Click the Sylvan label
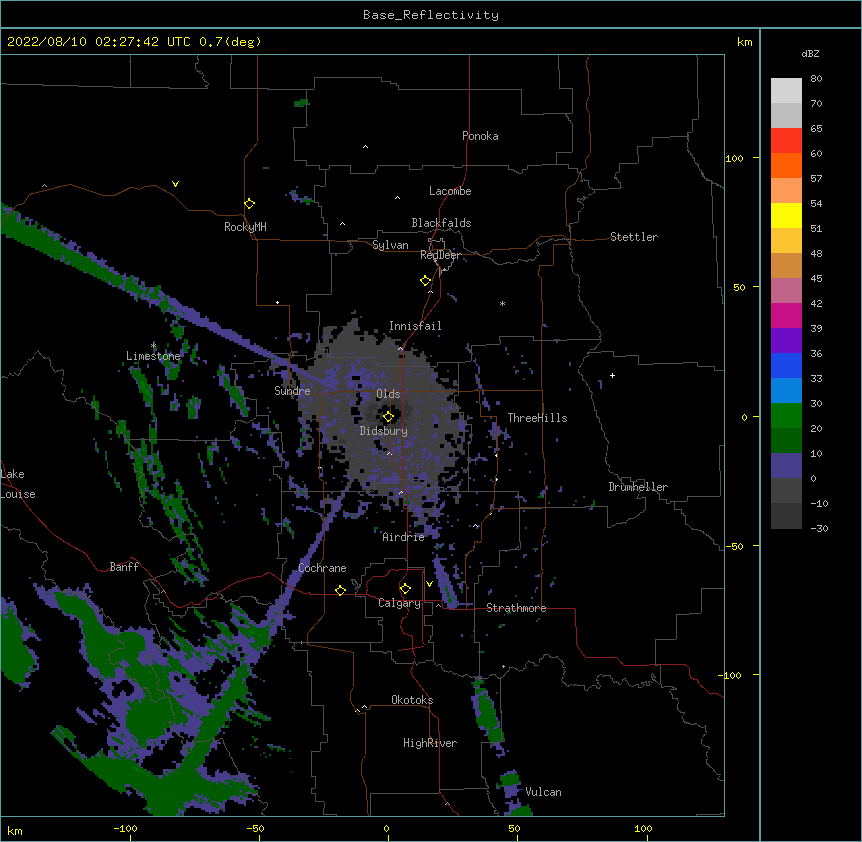862x842 pixels. click(390, 245)
